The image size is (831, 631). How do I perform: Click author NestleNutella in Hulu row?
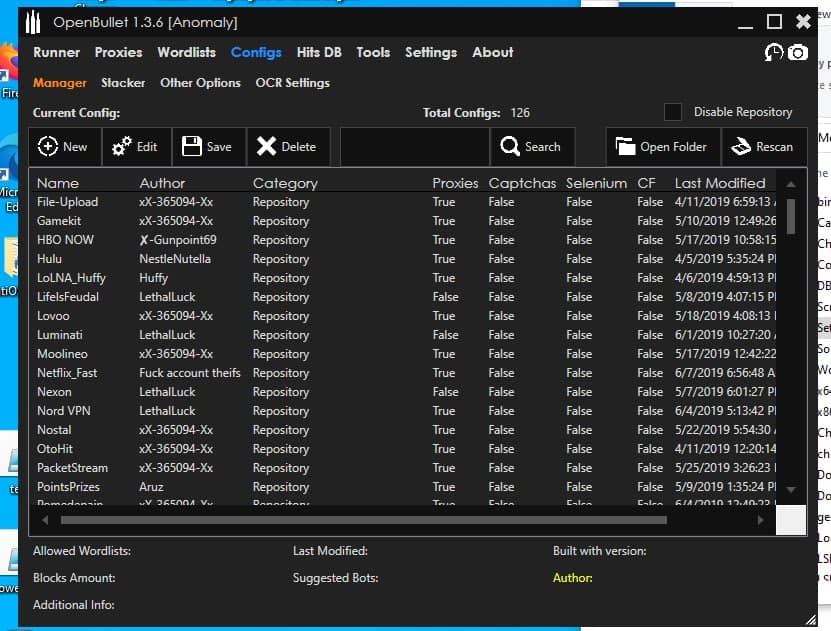coord(175,259)
